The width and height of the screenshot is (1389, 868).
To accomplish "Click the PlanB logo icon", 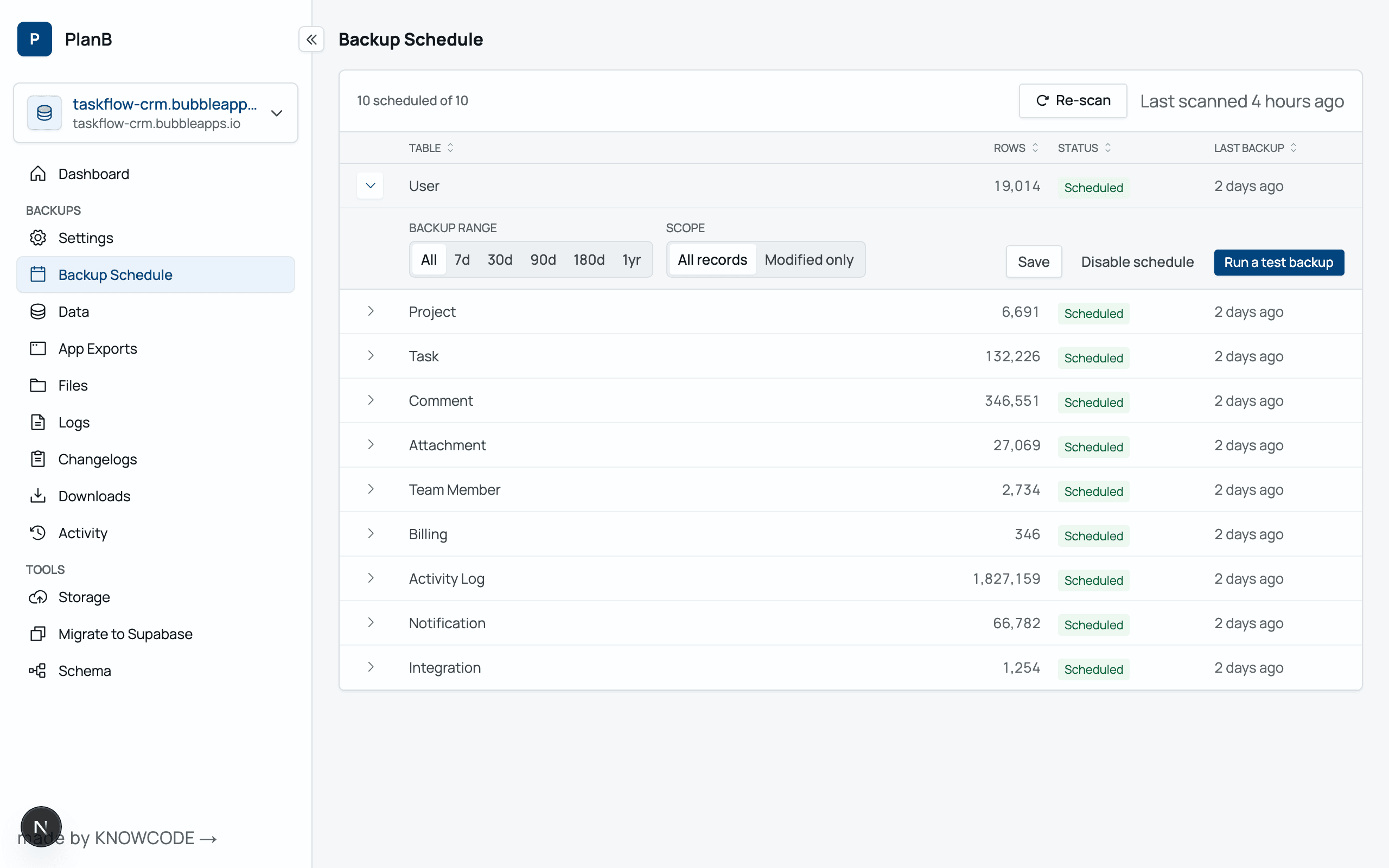I will click(x=34, y=39).
